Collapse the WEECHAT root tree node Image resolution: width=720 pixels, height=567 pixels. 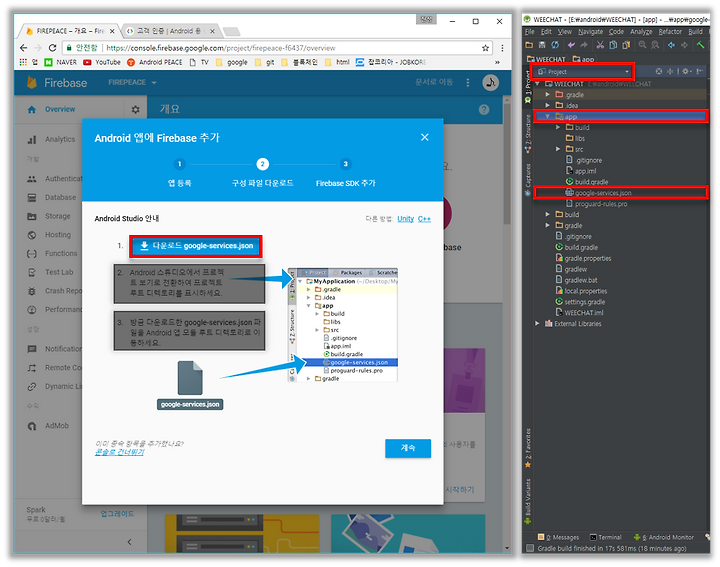tap(537, 84)
